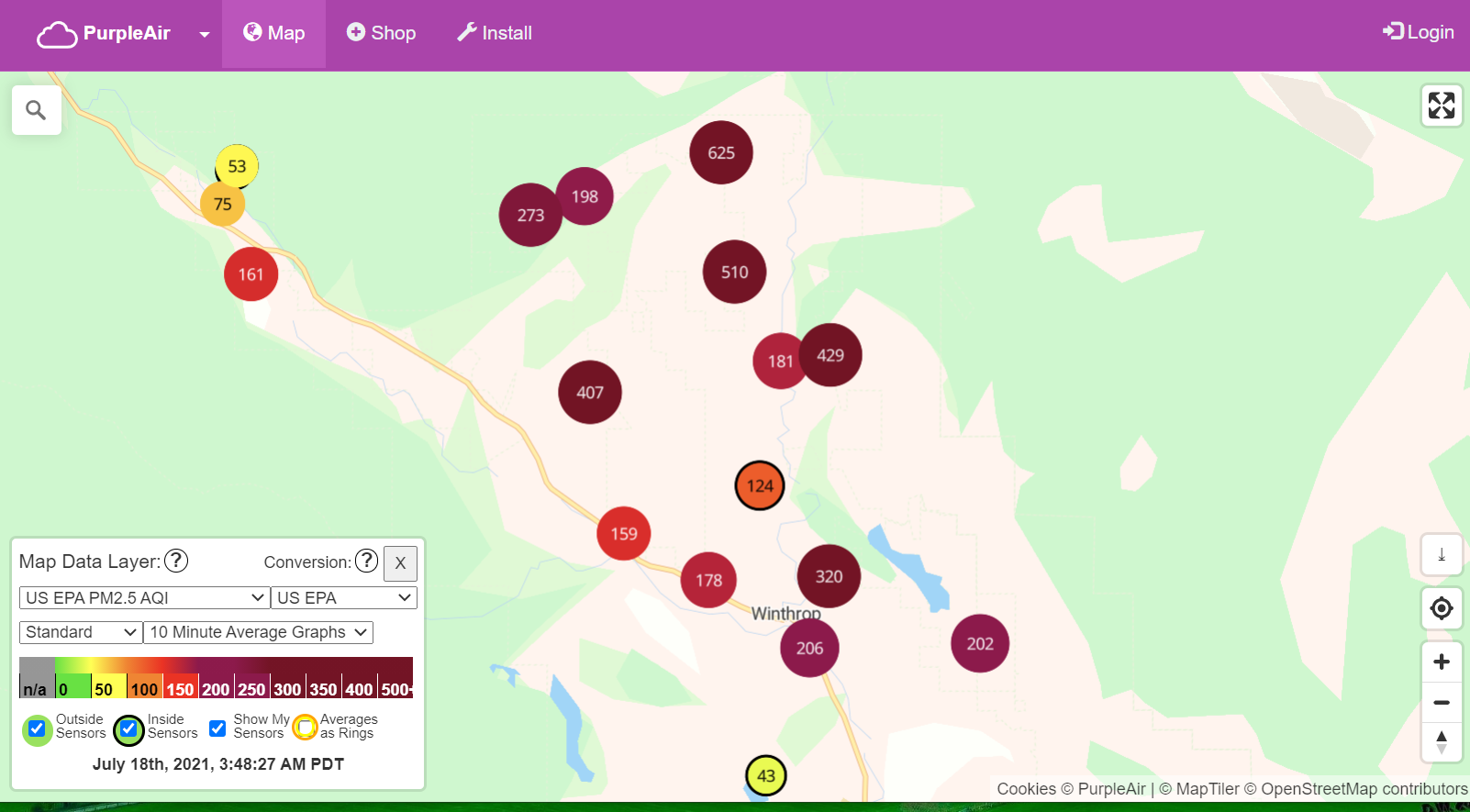Uncheck the Inside Sensors checkbox
Viewport: 1470px width, 812px height.
[128, 729]
